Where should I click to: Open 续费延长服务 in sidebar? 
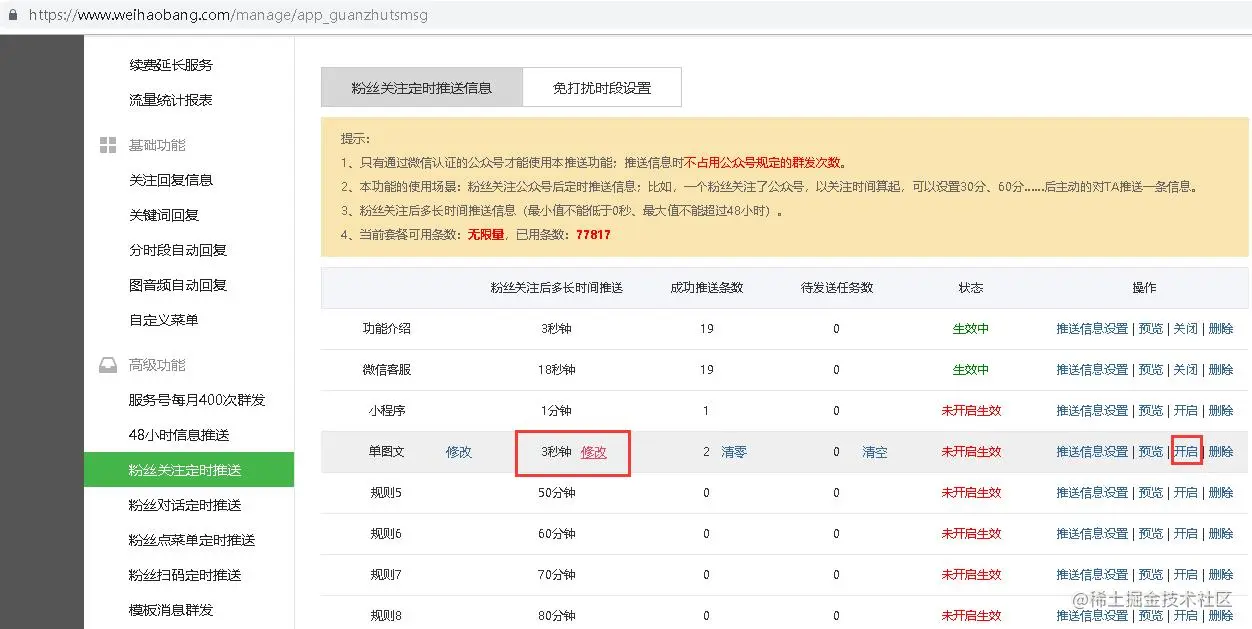(171, 65)
